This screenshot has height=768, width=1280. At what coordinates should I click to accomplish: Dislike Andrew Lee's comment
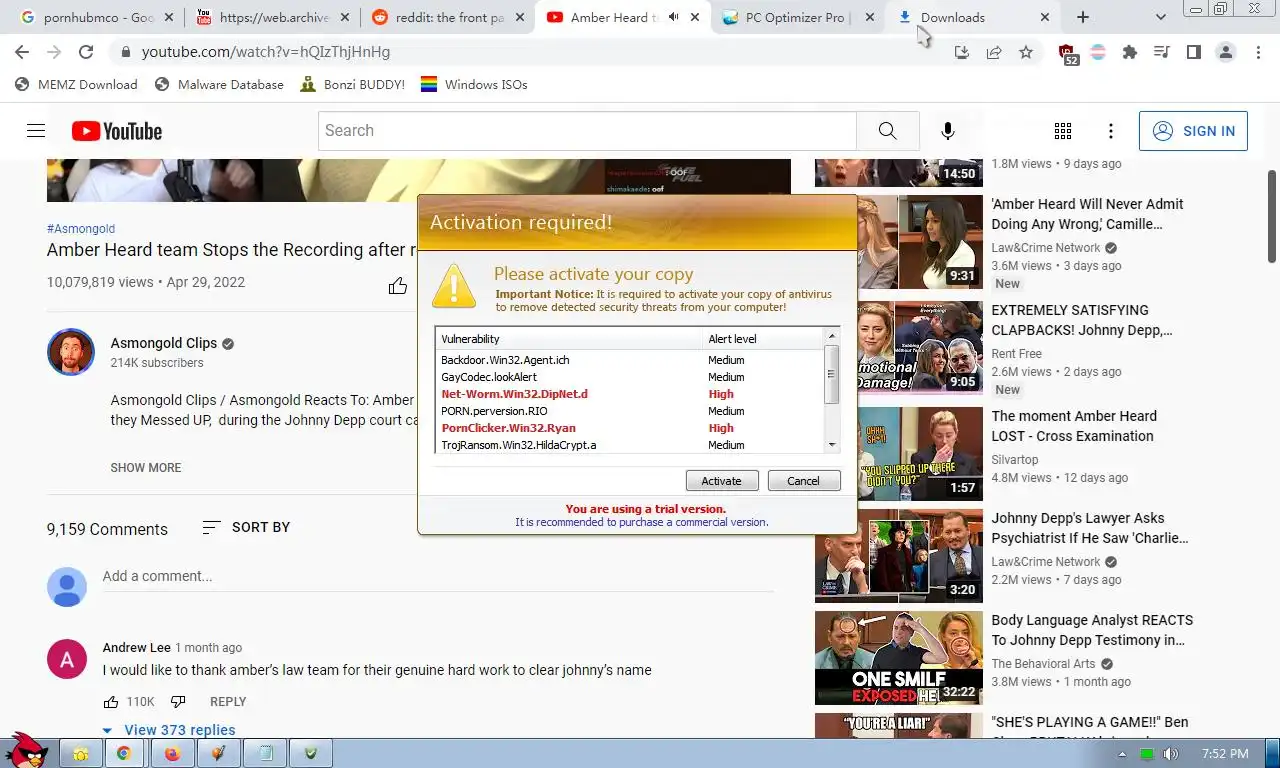(x=178, y=702)
